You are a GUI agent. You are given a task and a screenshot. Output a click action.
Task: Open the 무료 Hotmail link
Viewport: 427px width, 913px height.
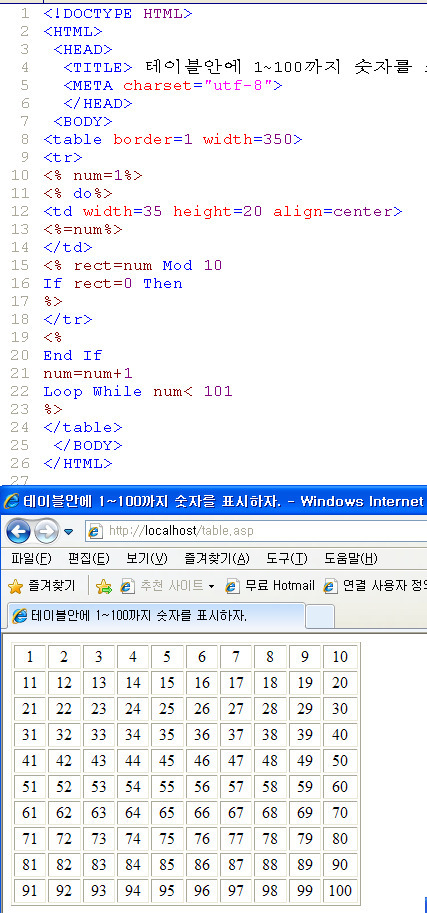(x=271, y=586)
